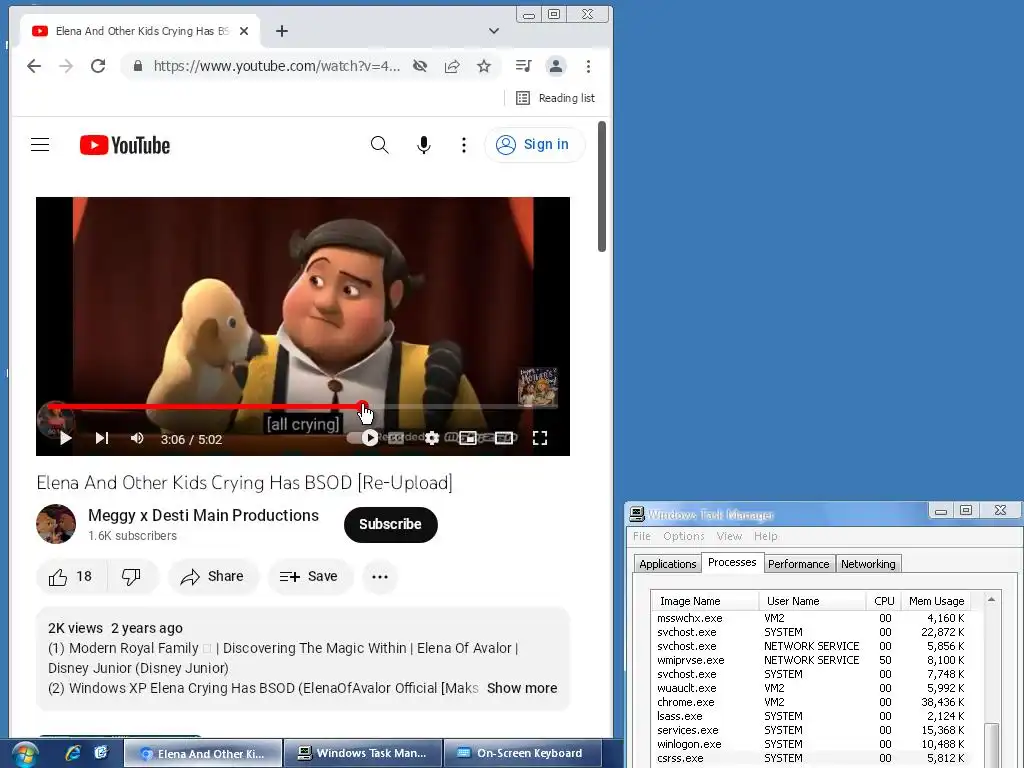Sort processes by User Name column
The height and width of the screenshot is (768, 1024).
click(x=812, y=601)
